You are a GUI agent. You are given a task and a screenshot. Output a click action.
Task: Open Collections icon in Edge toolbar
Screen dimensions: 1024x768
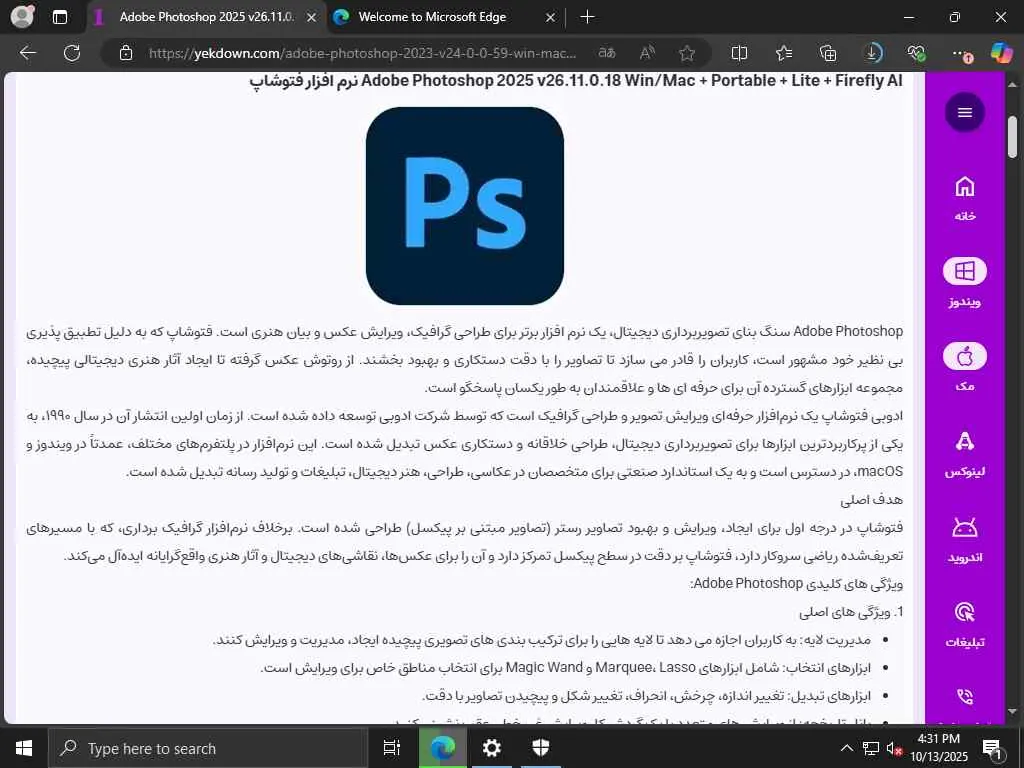pos(828,53)
